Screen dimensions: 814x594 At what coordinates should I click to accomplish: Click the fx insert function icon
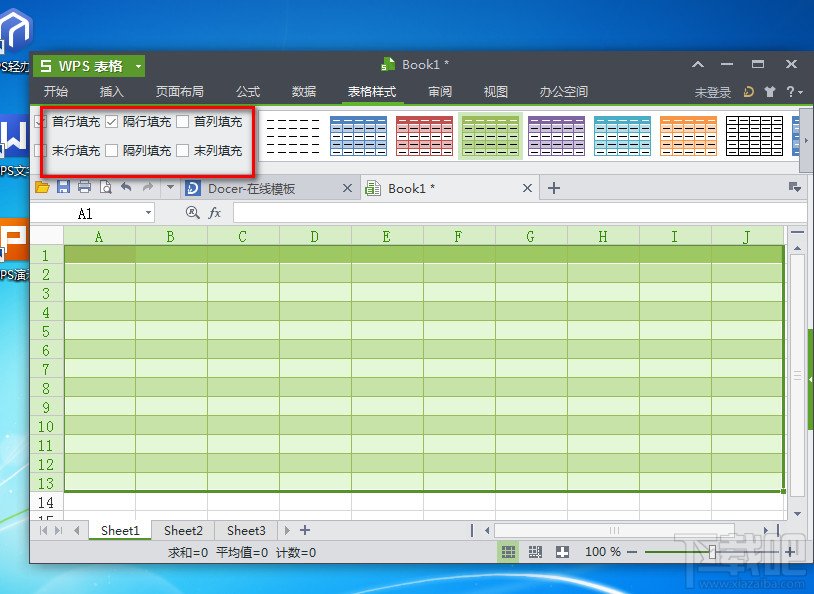pos(214,213)
